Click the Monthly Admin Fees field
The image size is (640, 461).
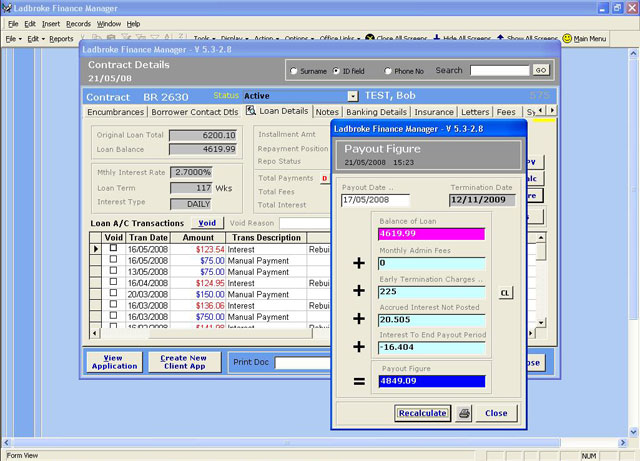point(431,263)
